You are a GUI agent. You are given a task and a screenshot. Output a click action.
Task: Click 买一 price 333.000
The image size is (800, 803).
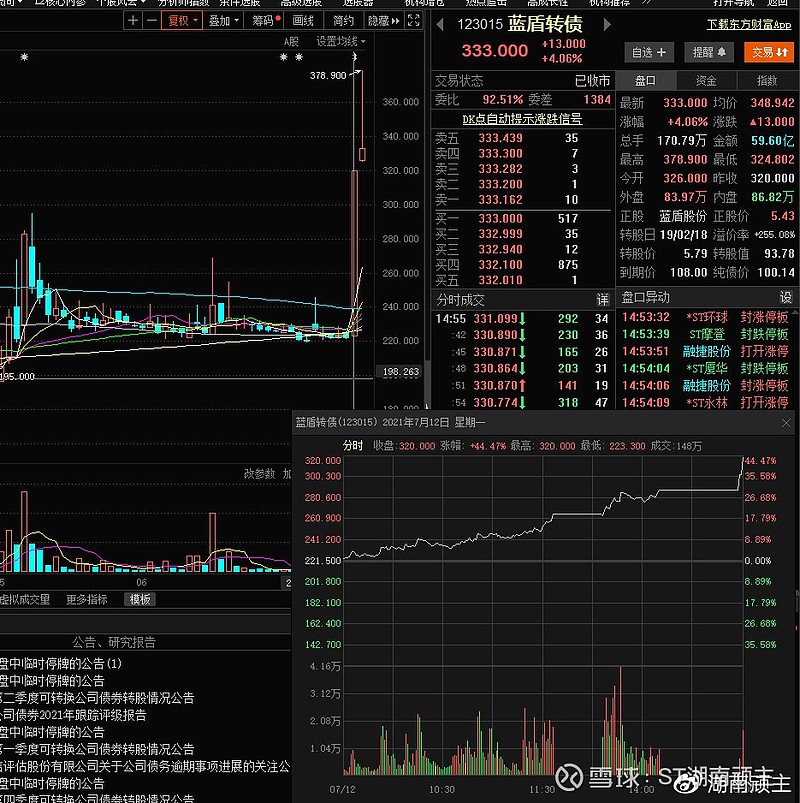coord(500,219)
